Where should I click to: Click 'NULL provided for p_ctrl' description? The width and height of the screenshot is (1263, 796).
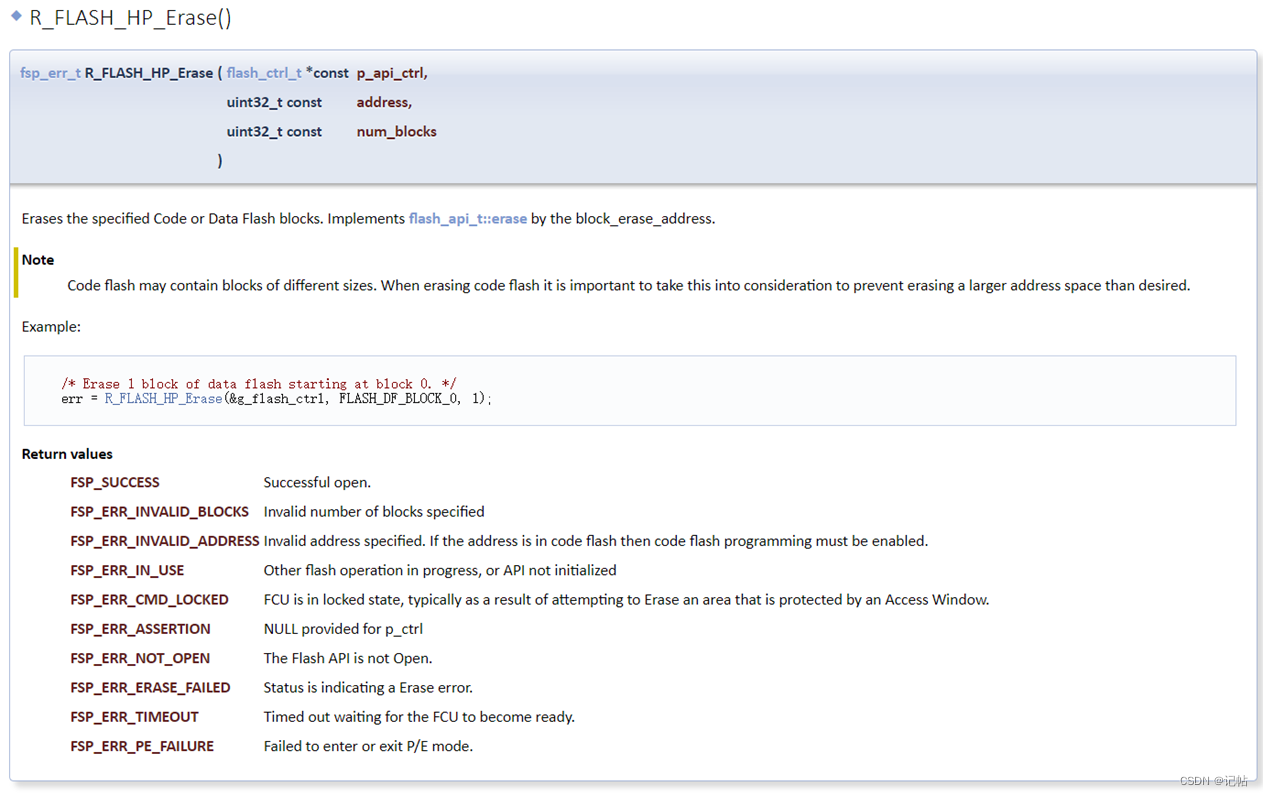(x=343, y=629)
